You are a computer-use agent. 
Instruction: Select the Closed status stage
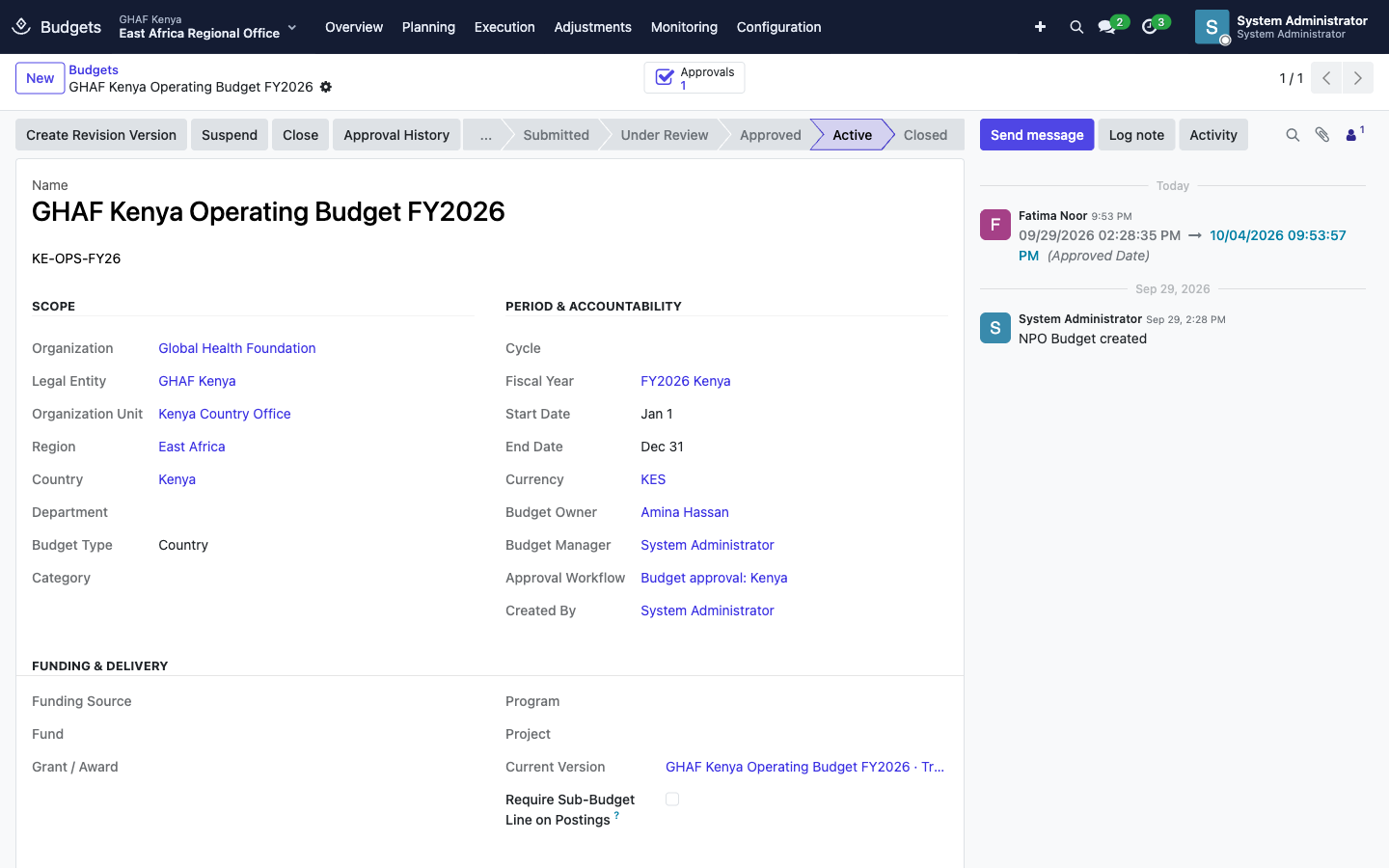(925, 135)
